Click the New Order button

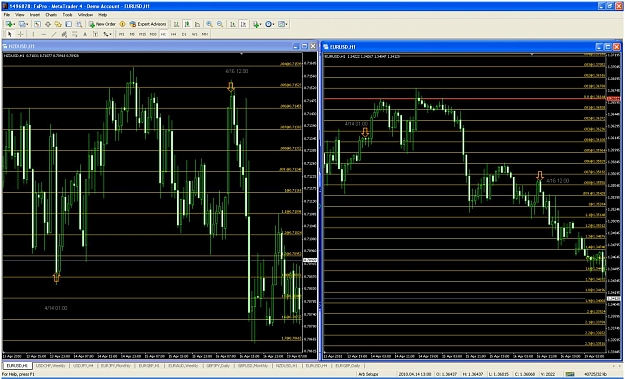tap(103, 24)
